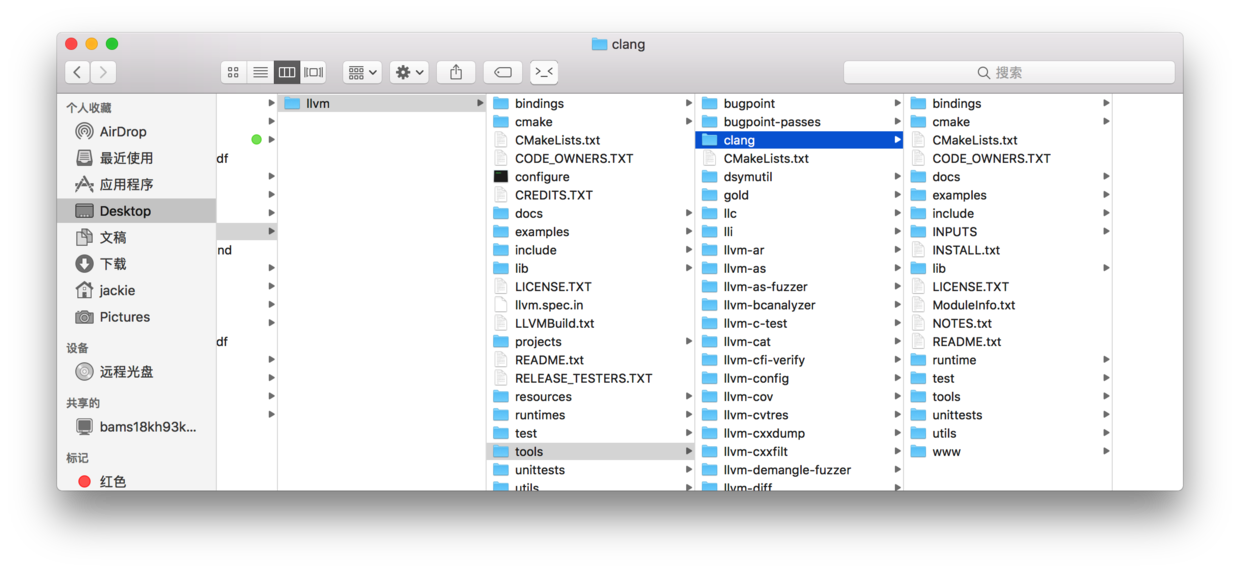The image size is (1240, 572).
Task: Go forward with the right arrow button
Action: tap(103, 72)
